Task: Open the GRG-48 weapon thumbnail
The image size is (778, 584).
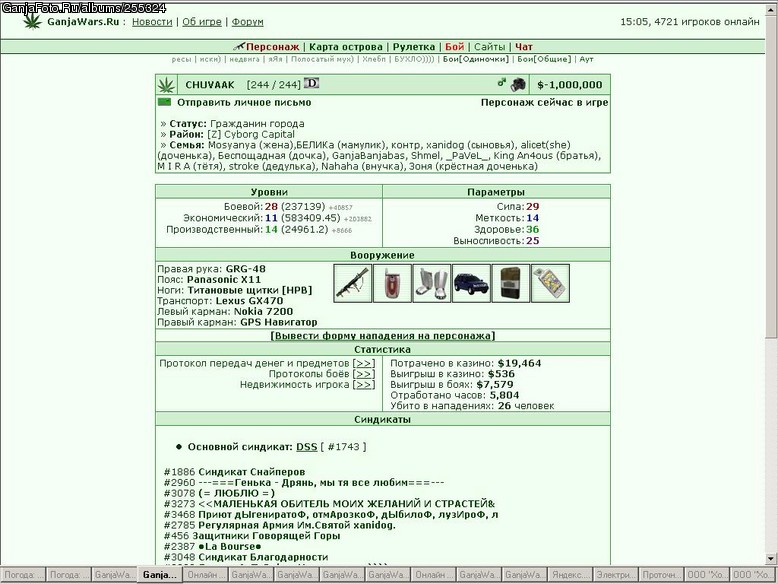Action: pyautogui.click(x=352, y=283)
